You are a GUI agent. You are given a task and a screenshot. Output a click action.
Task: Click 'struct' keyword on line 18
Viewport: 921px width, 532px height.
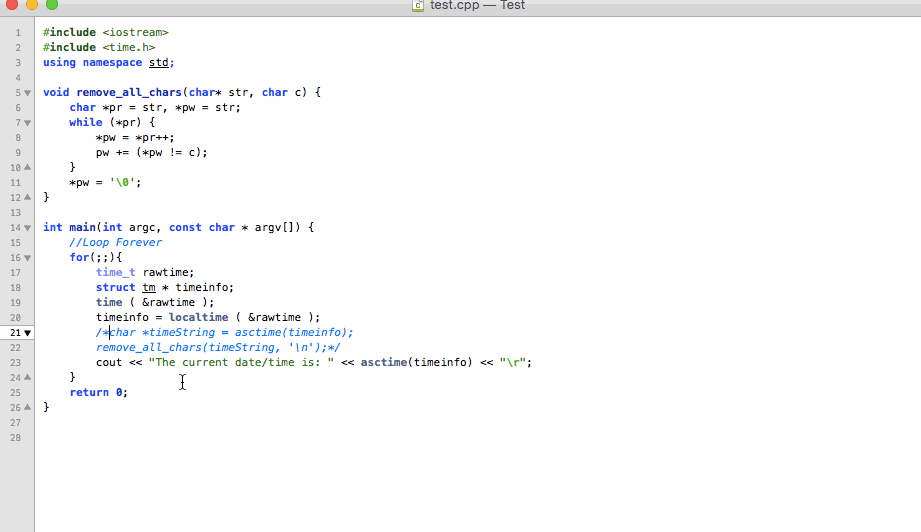coord(116,287)
